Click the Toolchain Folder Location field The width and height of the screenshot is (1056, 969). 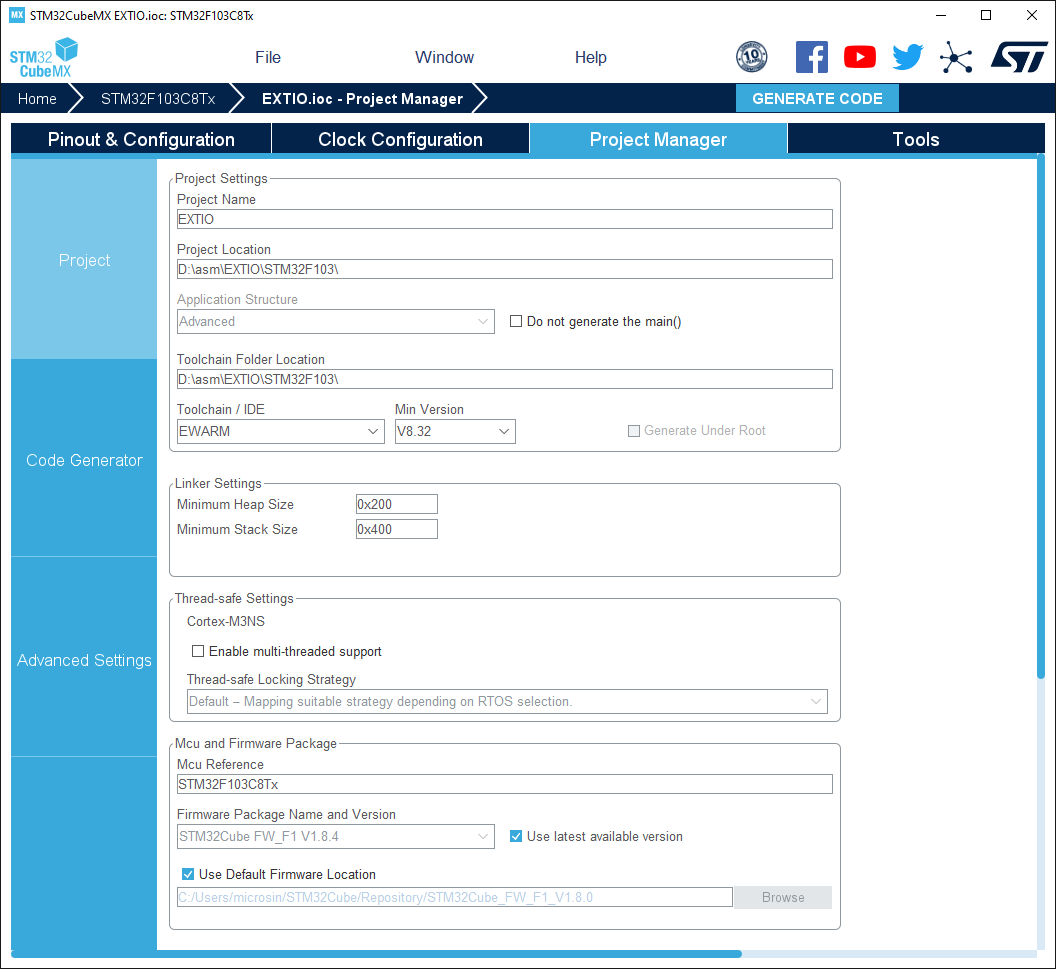(504, 379)
